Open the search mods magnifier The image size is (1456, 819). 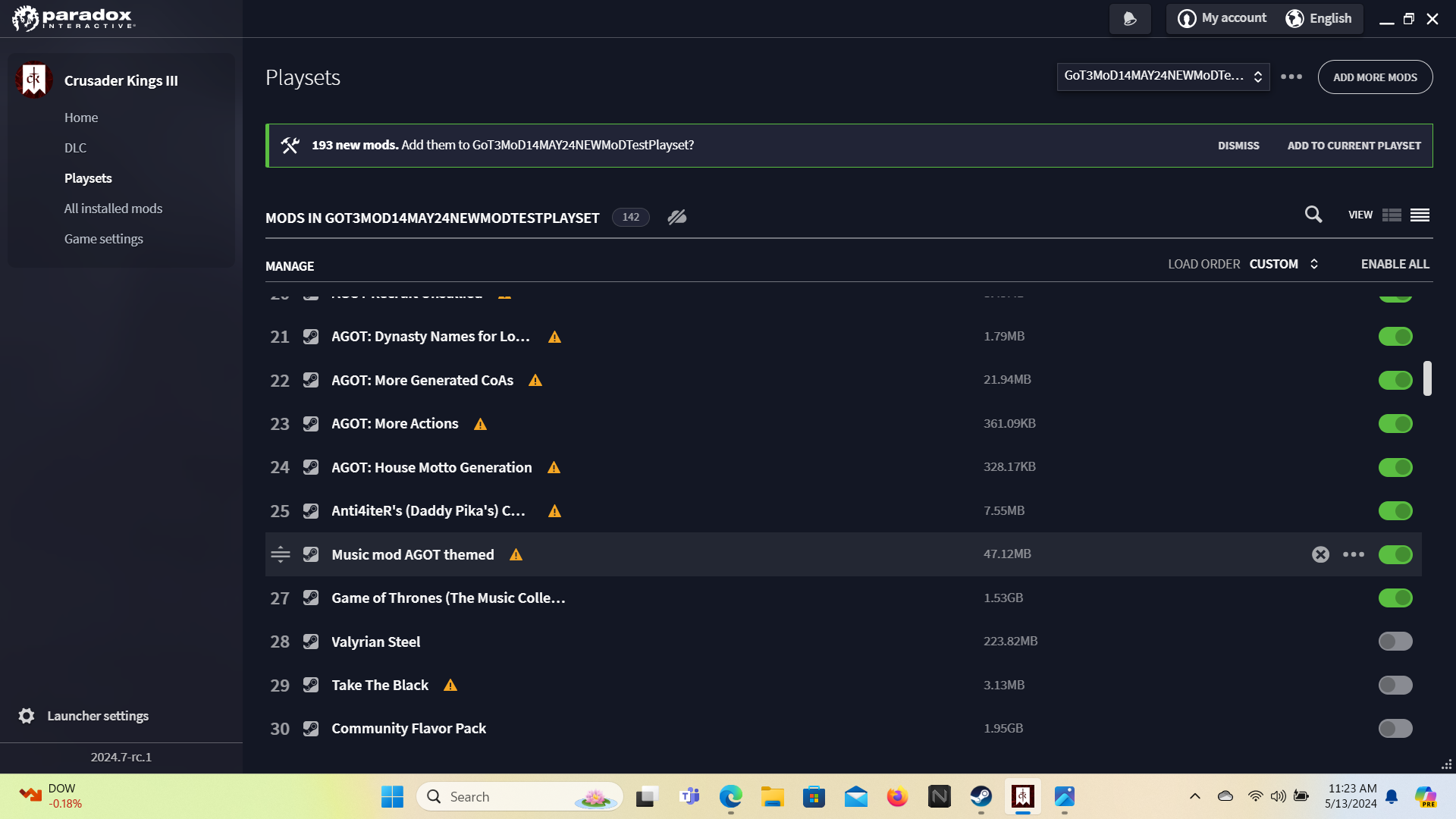(x=1313, y=215)
